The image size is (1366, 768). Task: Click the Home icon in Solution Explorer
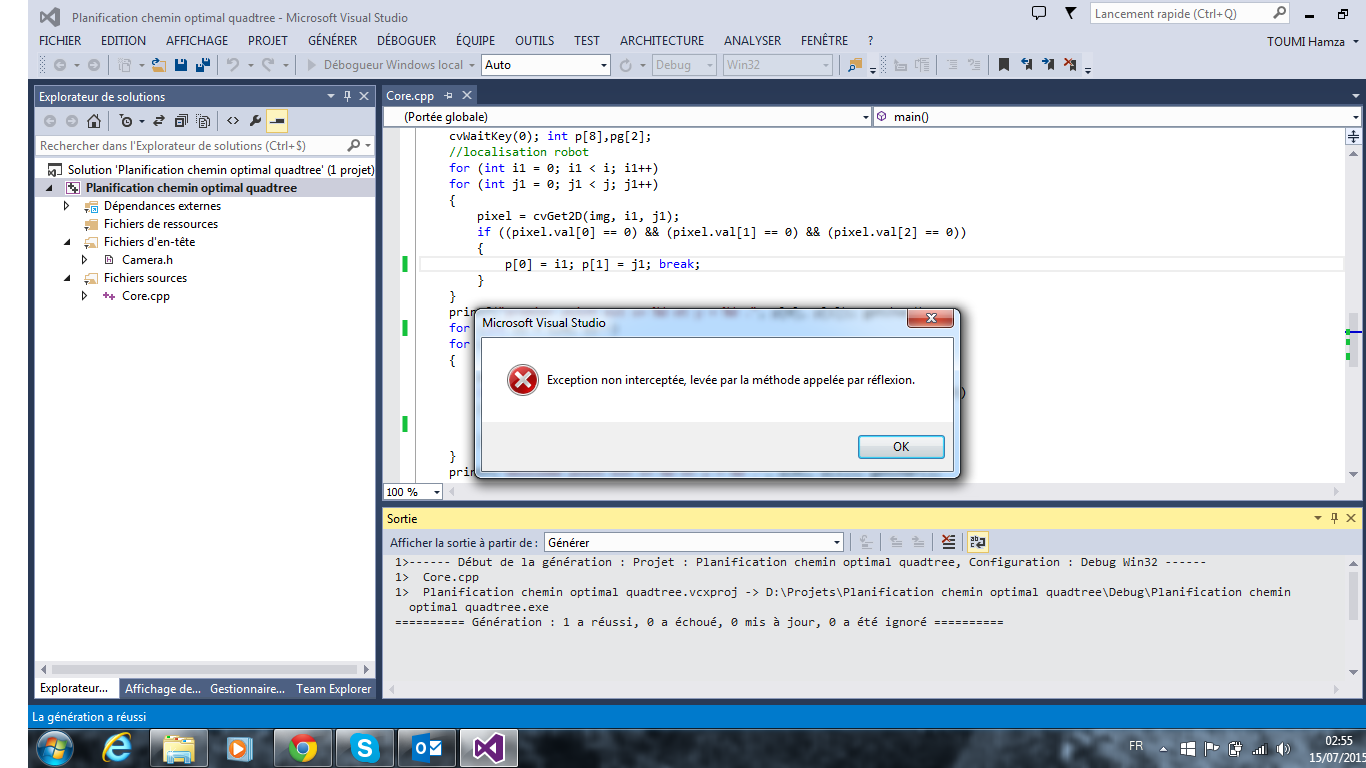pyautogui.click(x=93, y=121)
